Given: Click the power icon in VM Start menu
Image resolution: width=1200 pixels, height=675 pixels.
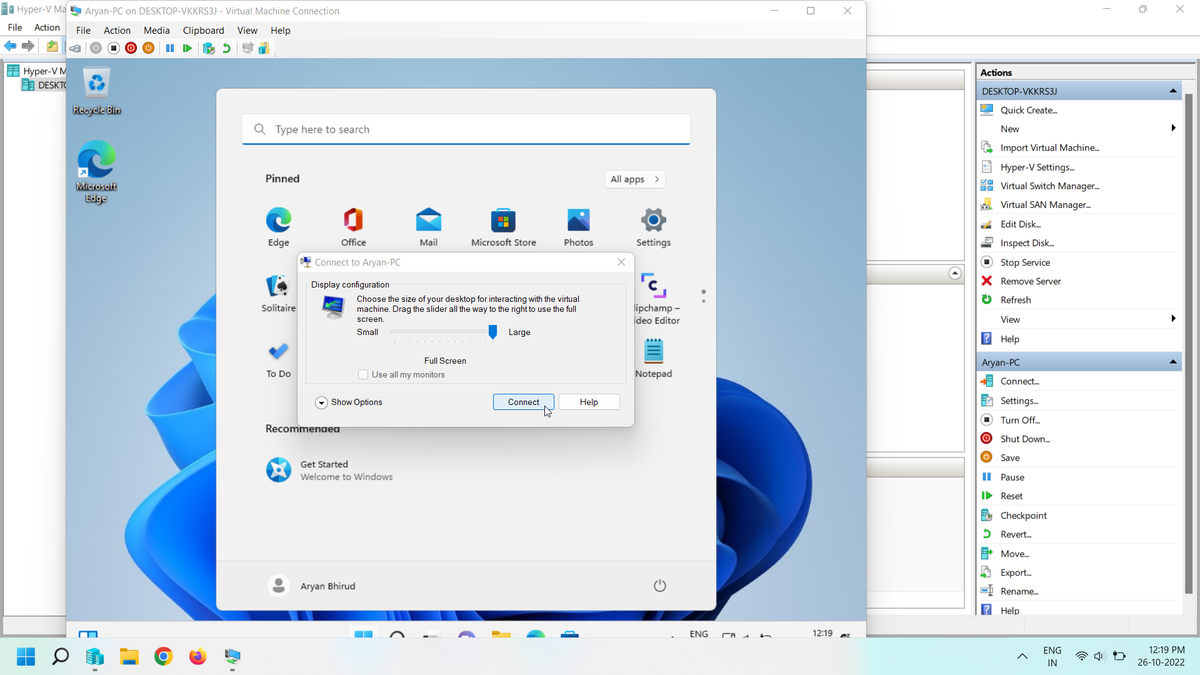Looking at the screenshot, I should click(659, 586).
